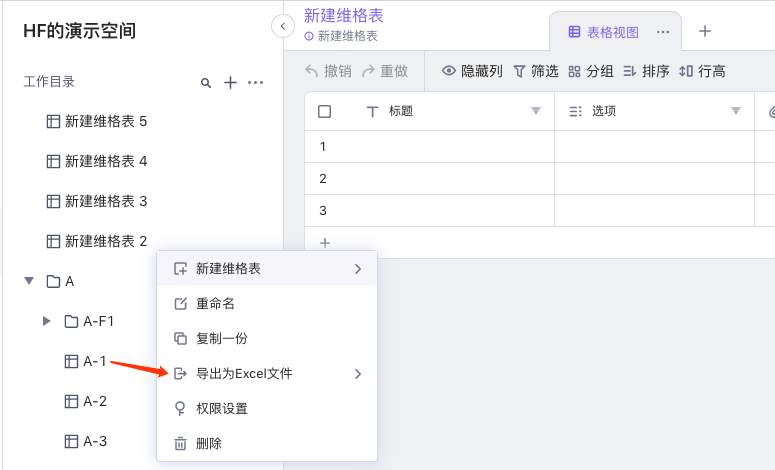
Task: Click the 撤销 undo button
Action: click(329, 71)
